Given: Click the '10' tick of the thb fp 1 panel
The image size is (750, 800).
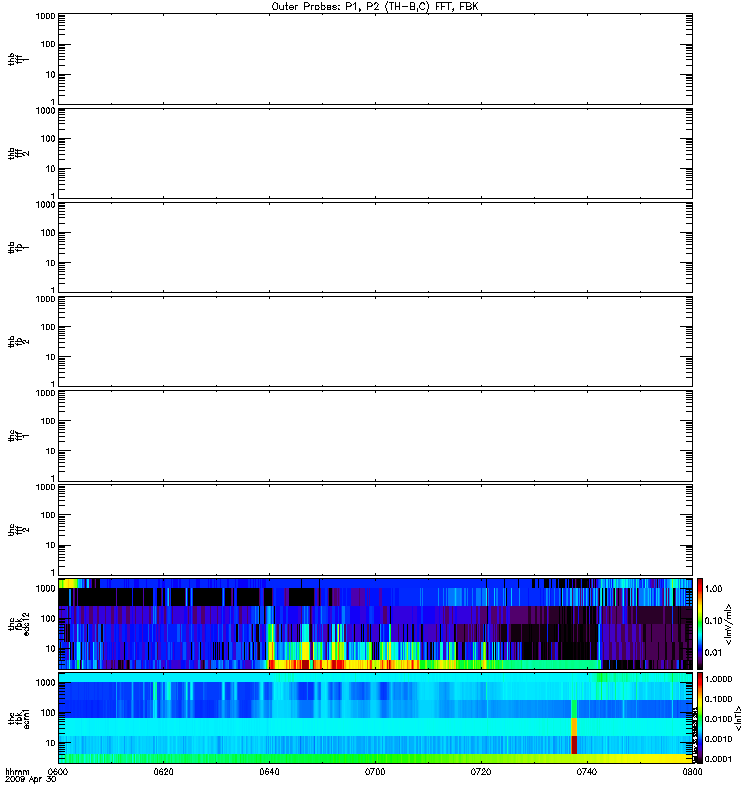Looking at the screenshot, I should 50,263.
